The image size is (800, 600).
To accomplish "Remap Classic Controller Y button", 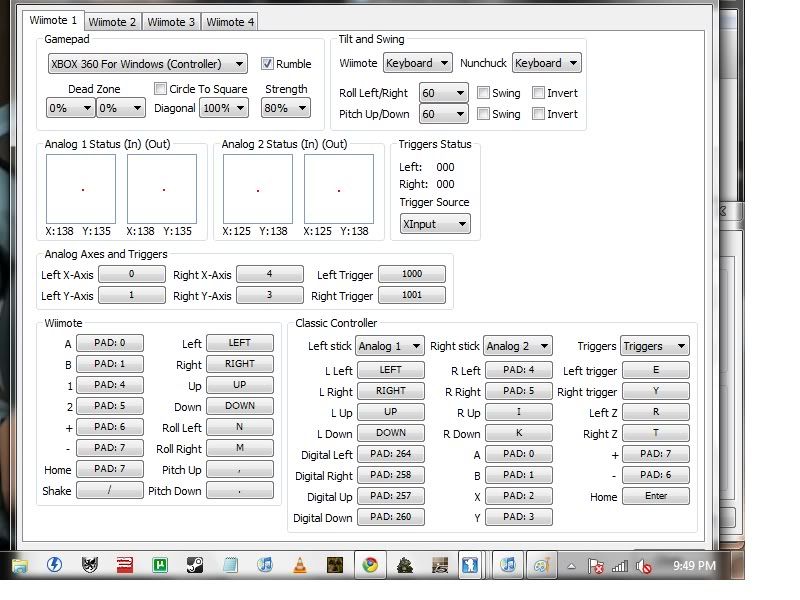I will (519, 517).
